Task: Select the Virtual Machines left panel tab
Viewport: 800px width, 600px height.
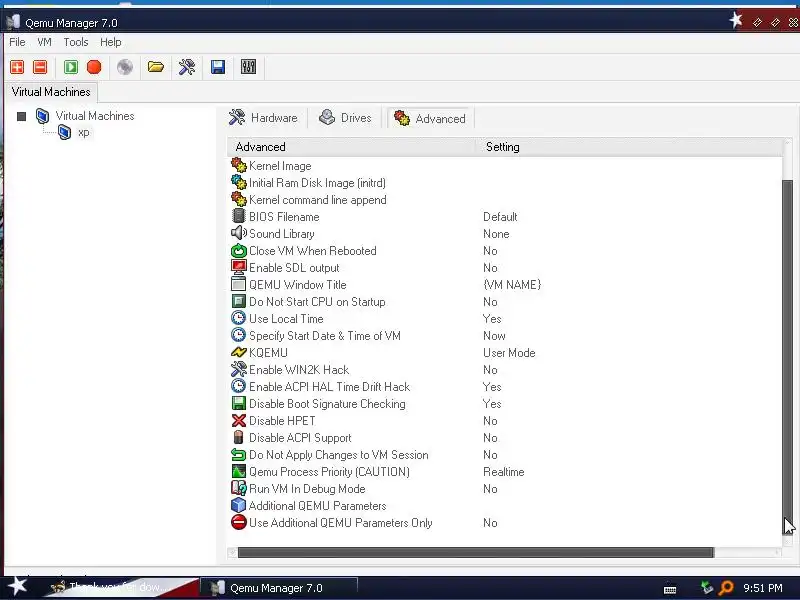Action: [51, 92]
